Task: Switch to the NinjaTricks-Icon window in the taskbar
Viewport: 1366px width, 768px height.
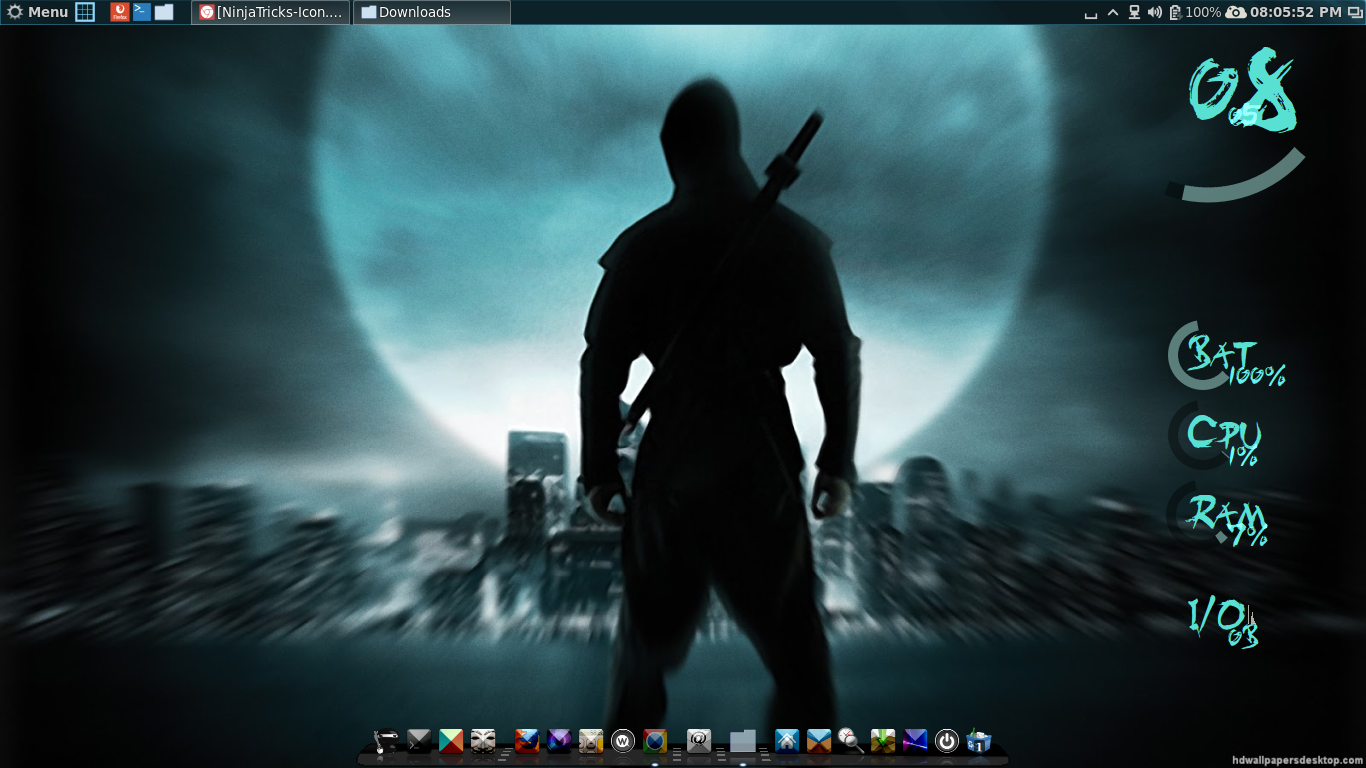Action: (271, 12)
